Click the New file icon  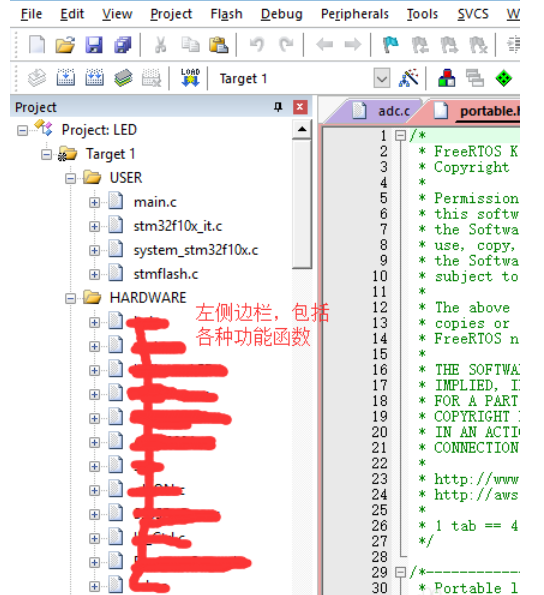click(x=37, y=44)
